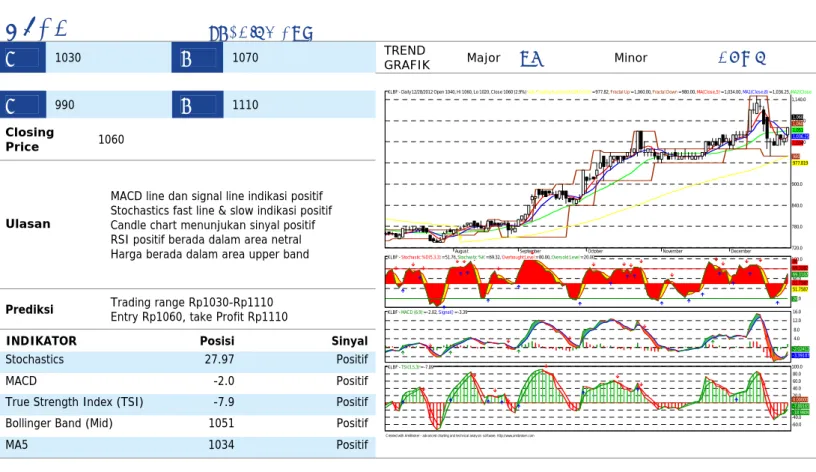Click Positif signal in Bollinger Band row

coord(352,424)
